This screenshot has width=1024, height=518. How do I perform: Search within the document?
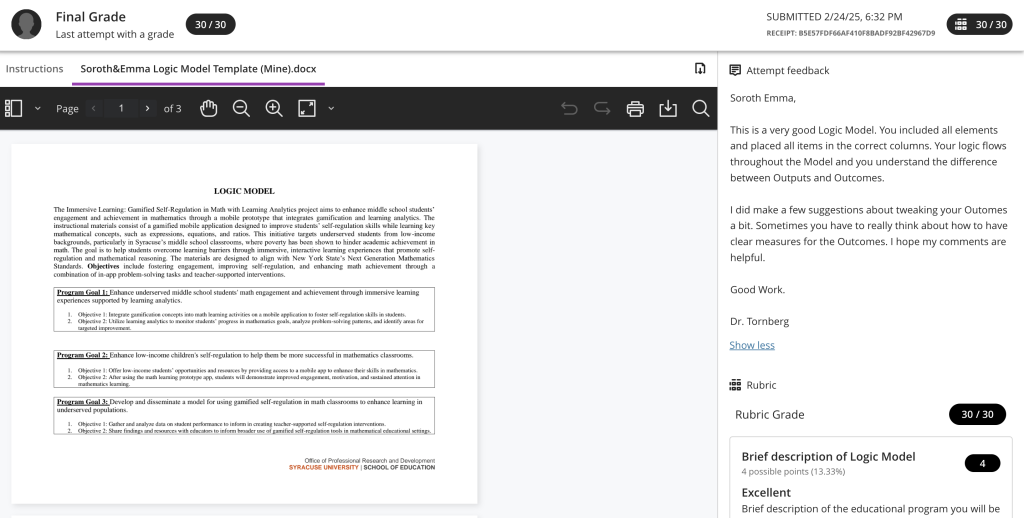pos(701,108)
